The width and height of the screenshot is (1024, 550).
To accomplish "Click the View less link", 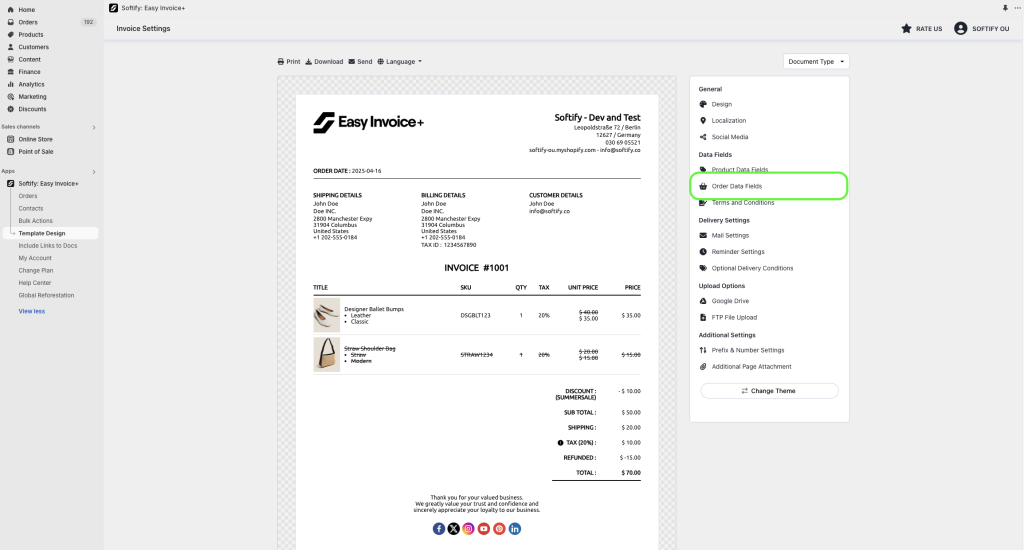I will click(x=31, y=311).
